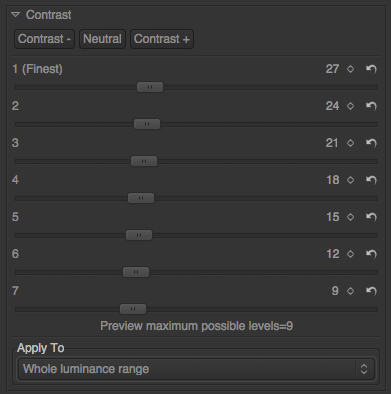This screenshot has width=391, height=394.
Task: Click diamond stepper icon for level 7
Action: [x=350, y=291]
